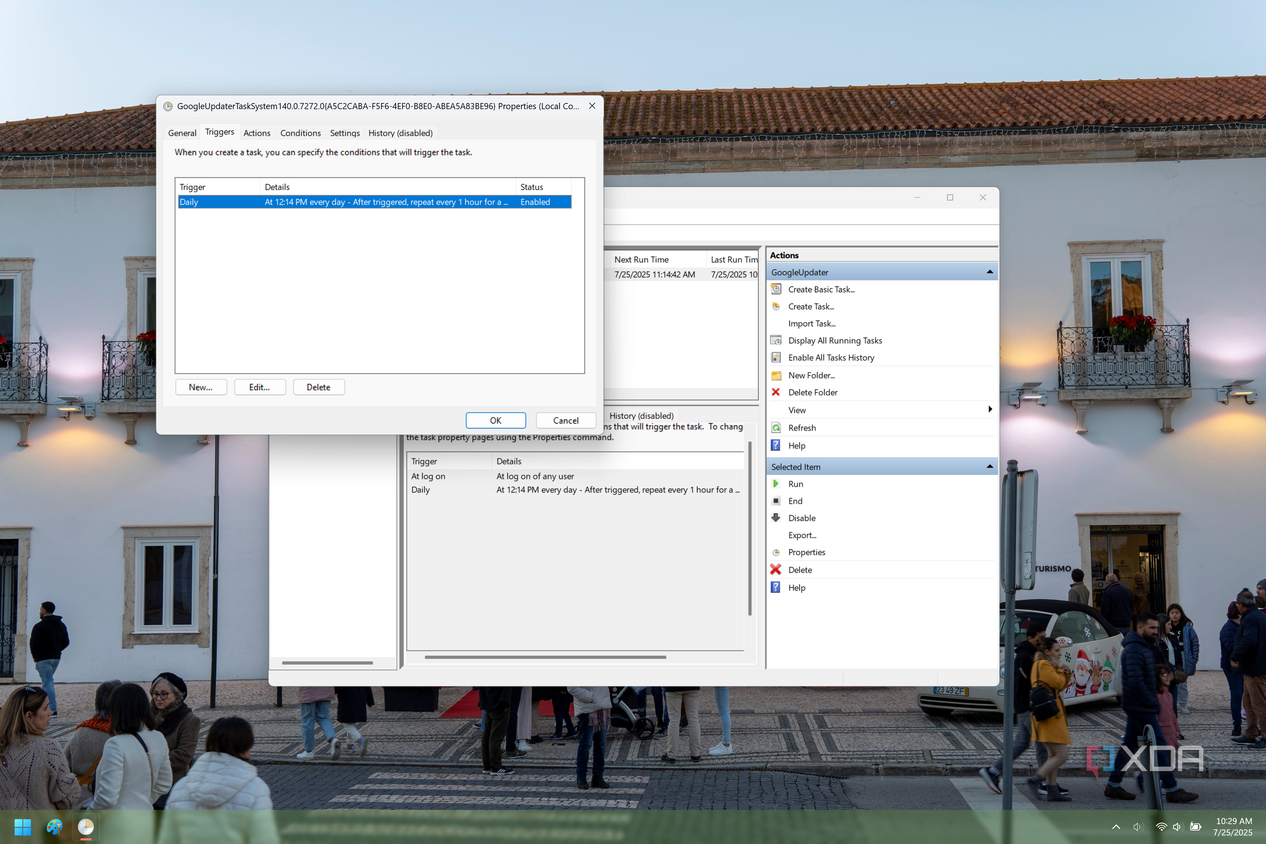This screenshot has width=1266, height=844.
Task: Click the Details column header in dialog
Action: [388, 187]
